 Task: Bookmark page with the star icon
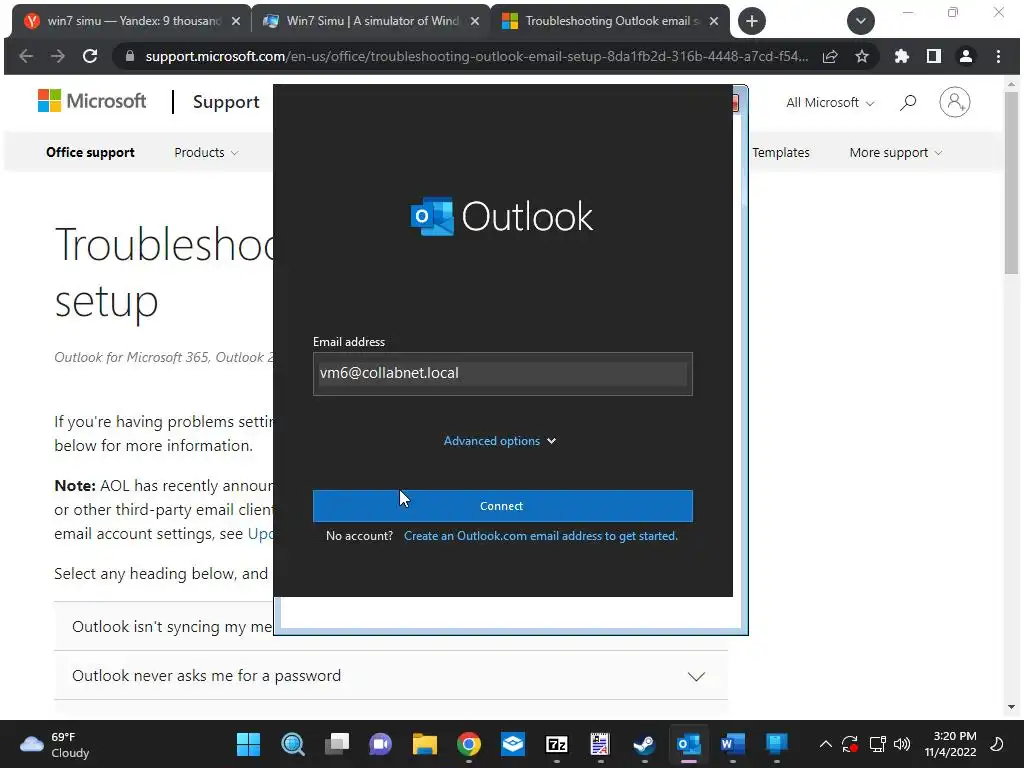click(x=862, y=56)
